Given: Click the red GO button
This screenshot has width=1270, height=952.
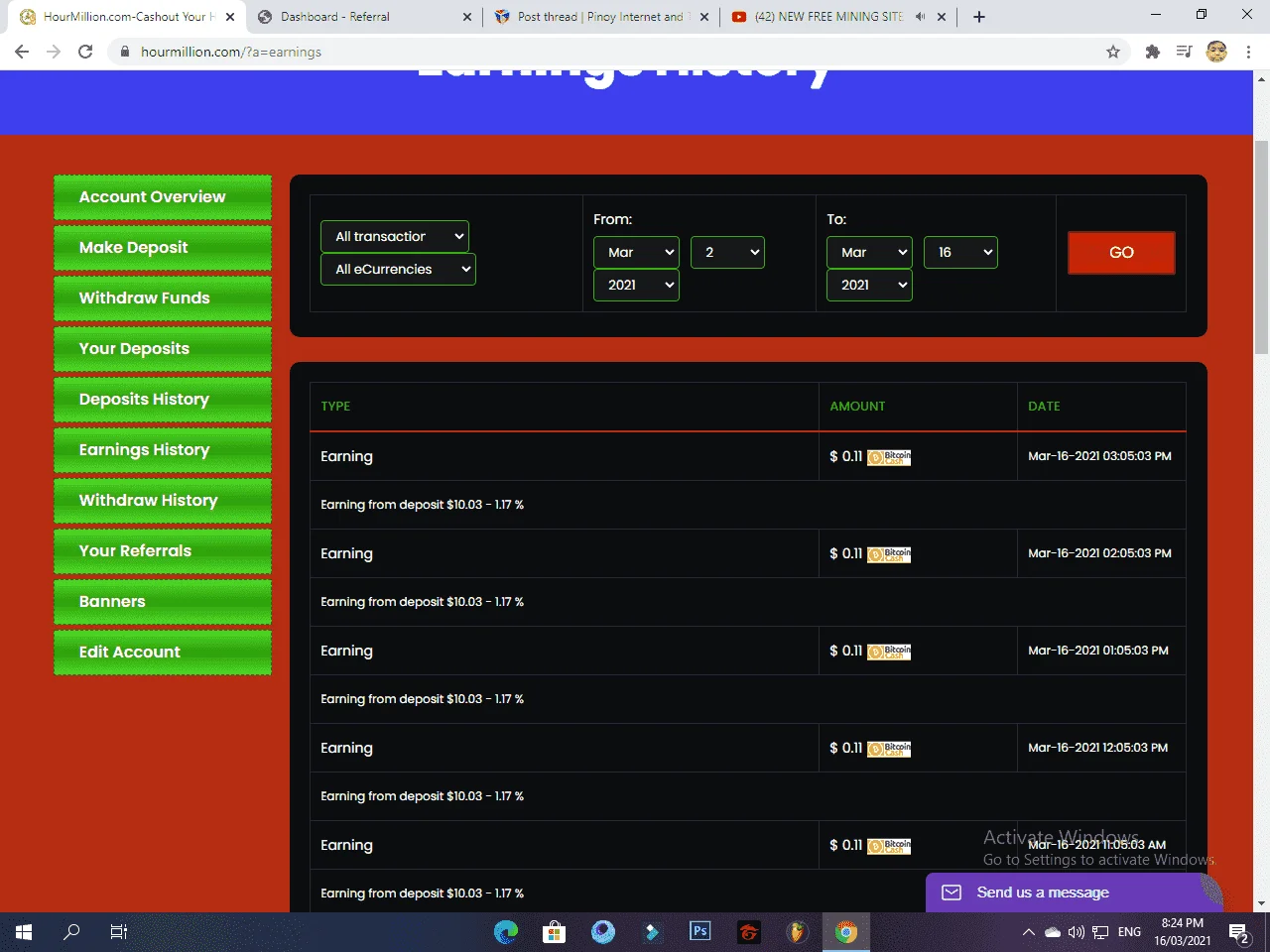Looking at the screenshot, I should [1121, 253].
